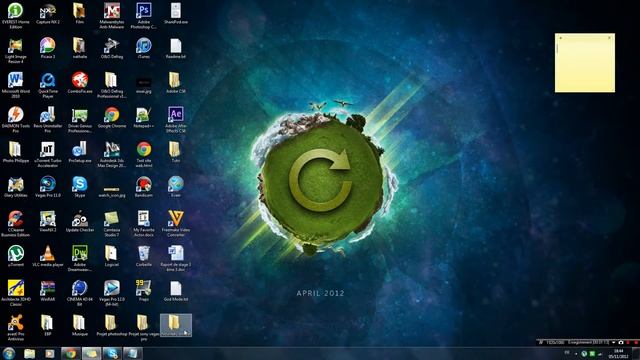Open Windows Media Player taskbar button
The image size is (640, 360).
pyautogui.click(x=50, y=353)
